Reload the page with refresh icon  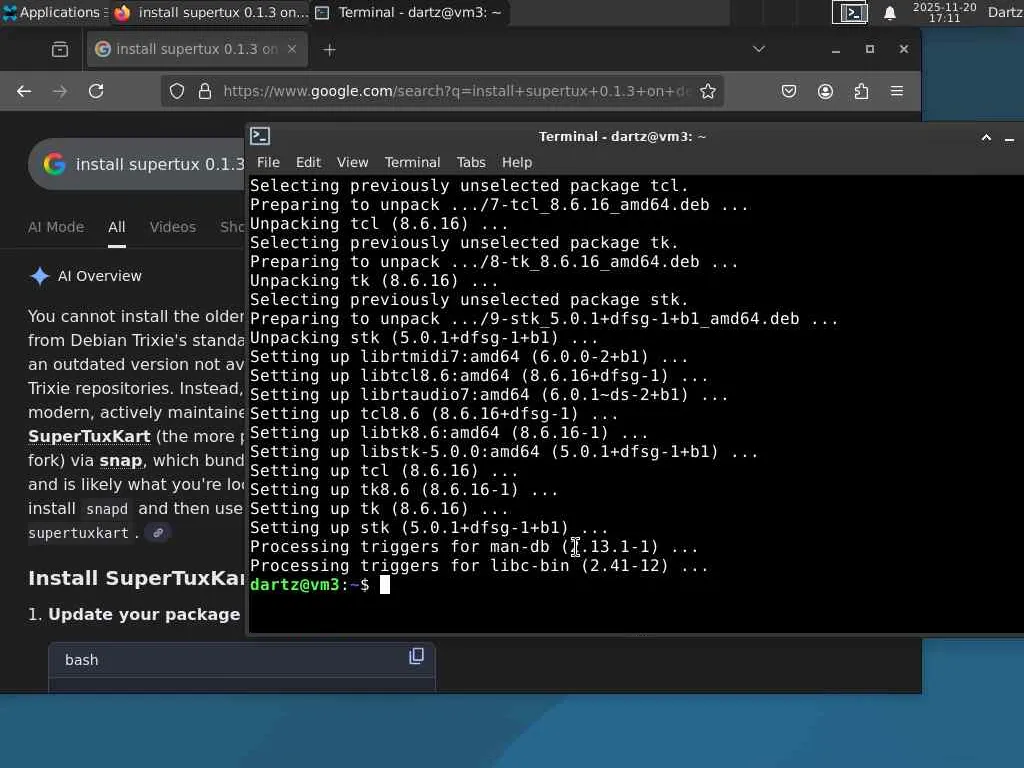coord(96,91)
